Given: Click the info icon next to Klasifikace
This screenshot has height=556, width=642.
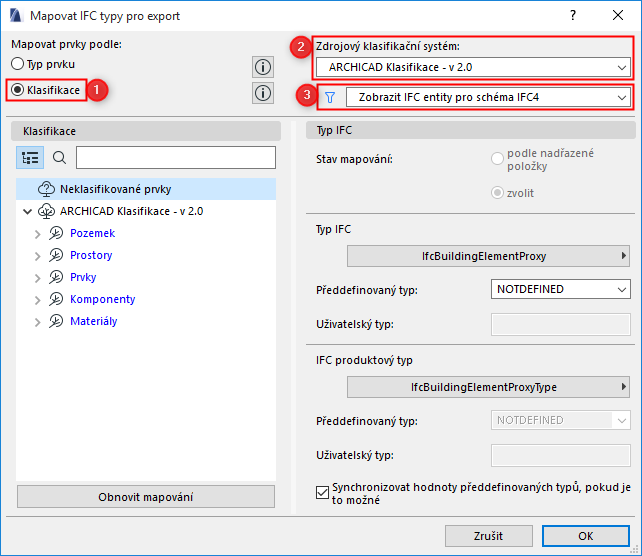Looking at the screenshot, I should click(x=262, y=93).
